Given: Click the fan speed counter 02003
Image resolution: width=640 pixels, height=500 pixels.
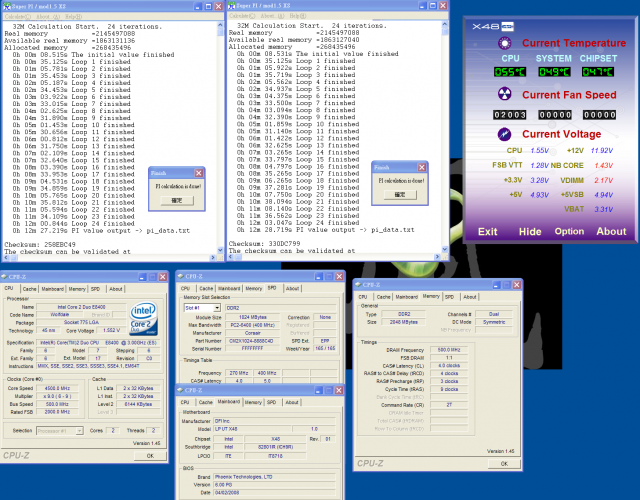Looking at the screenshot, I should pyautogui.click(x=510, y=115).
